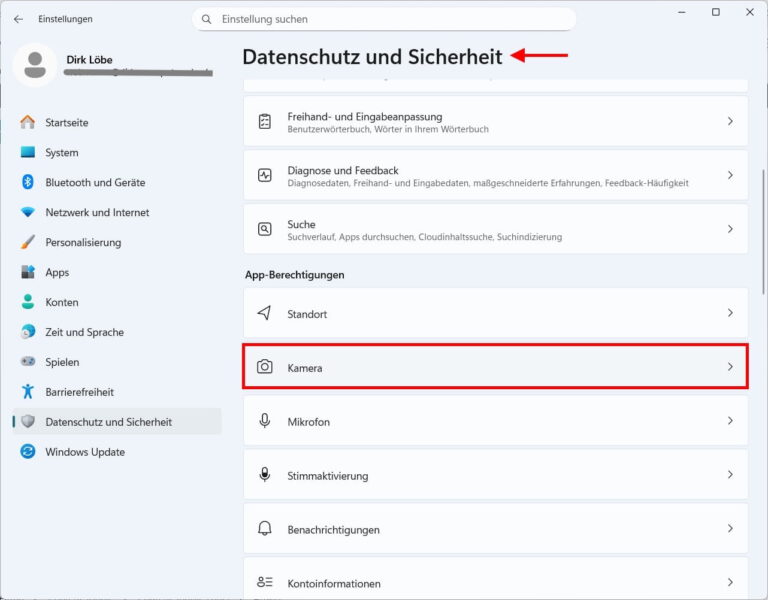Click the user profile avatar
The height and width of the screenshot is (600, 768).
(35, 65)
